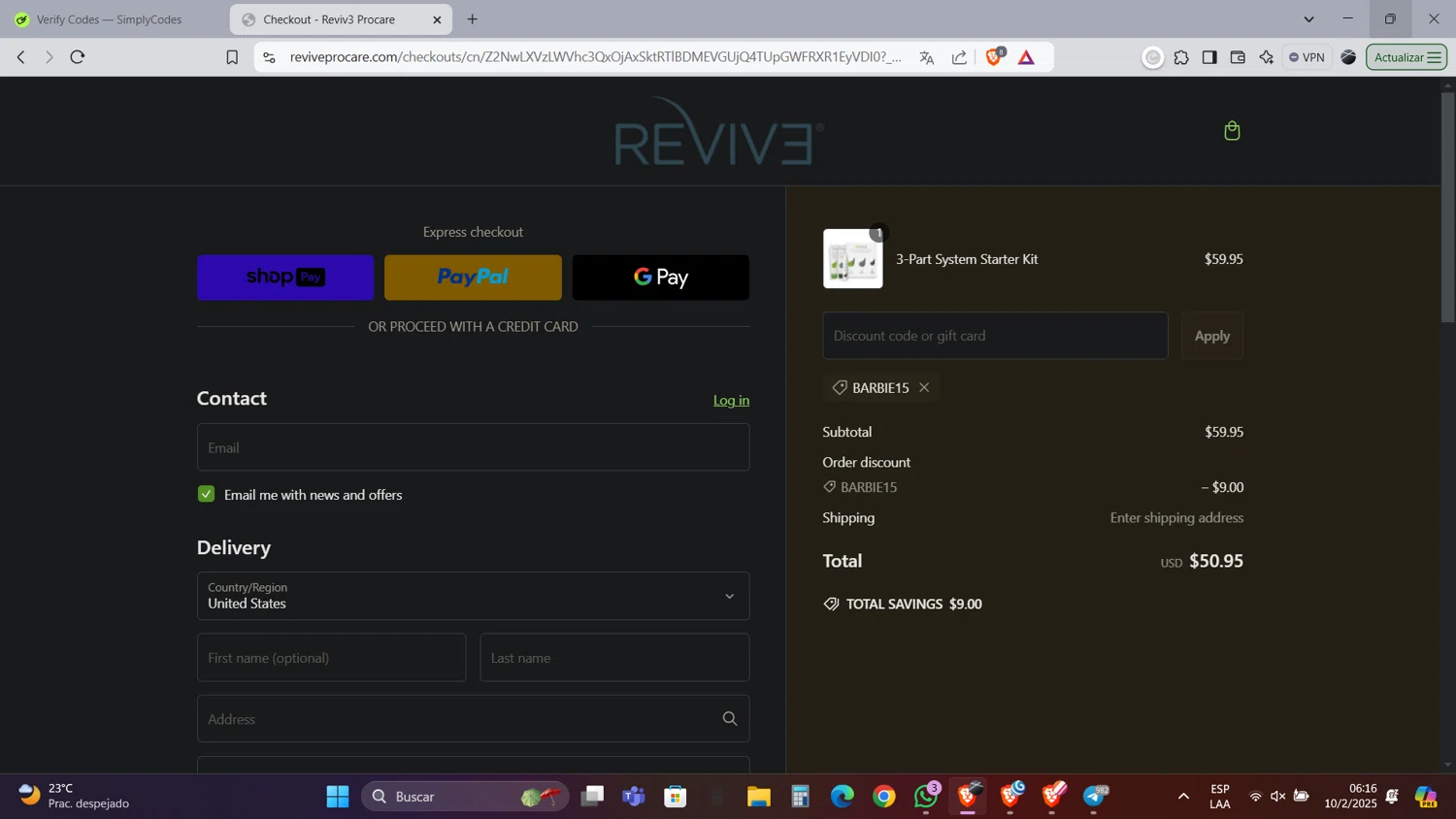Open the 3-Part System Starter Kit thumbnail
1456x819 pixels.
(x=852, y=259)
